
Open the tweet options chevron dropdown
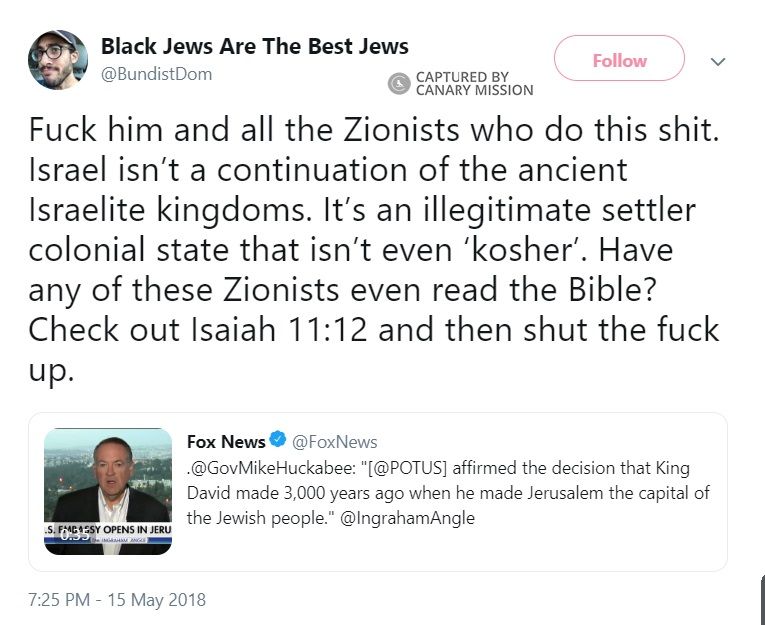point(717,61)
